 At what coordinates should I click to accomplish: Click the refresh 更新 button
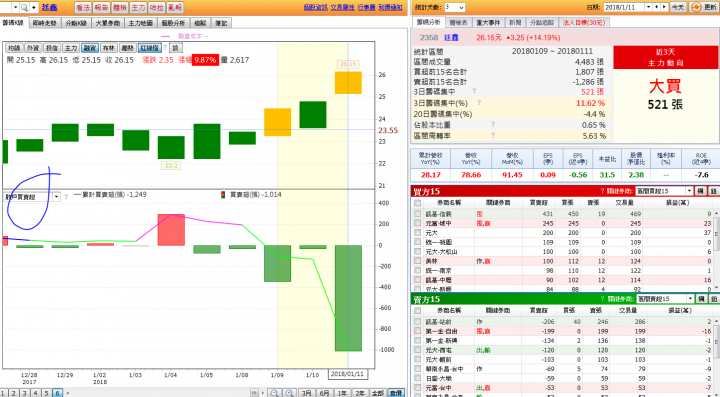click(x=704, y=7)
